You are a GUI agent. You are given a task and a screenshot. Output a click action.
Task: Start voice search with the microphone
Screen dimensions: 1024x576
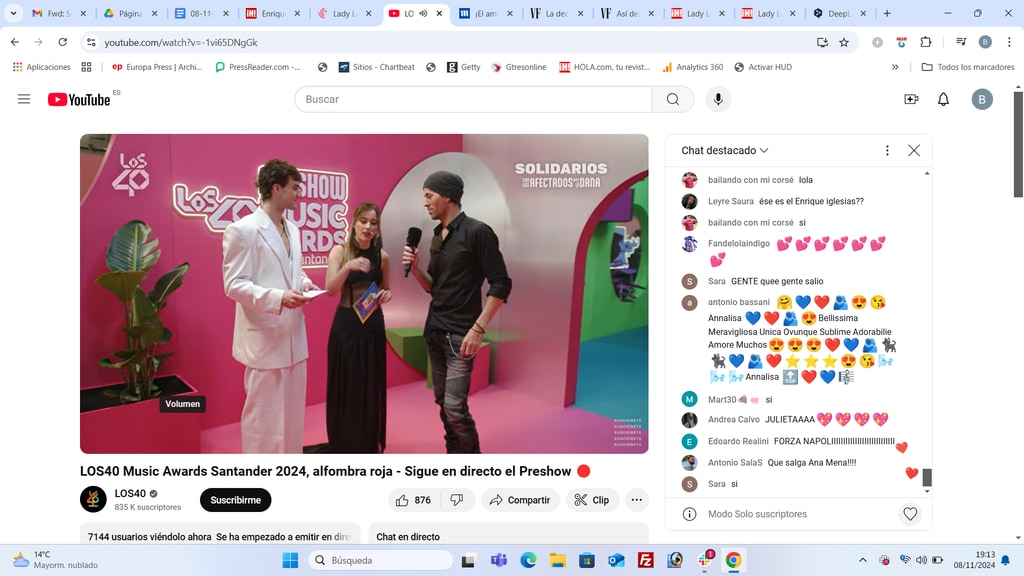click(x=718, y=99)
